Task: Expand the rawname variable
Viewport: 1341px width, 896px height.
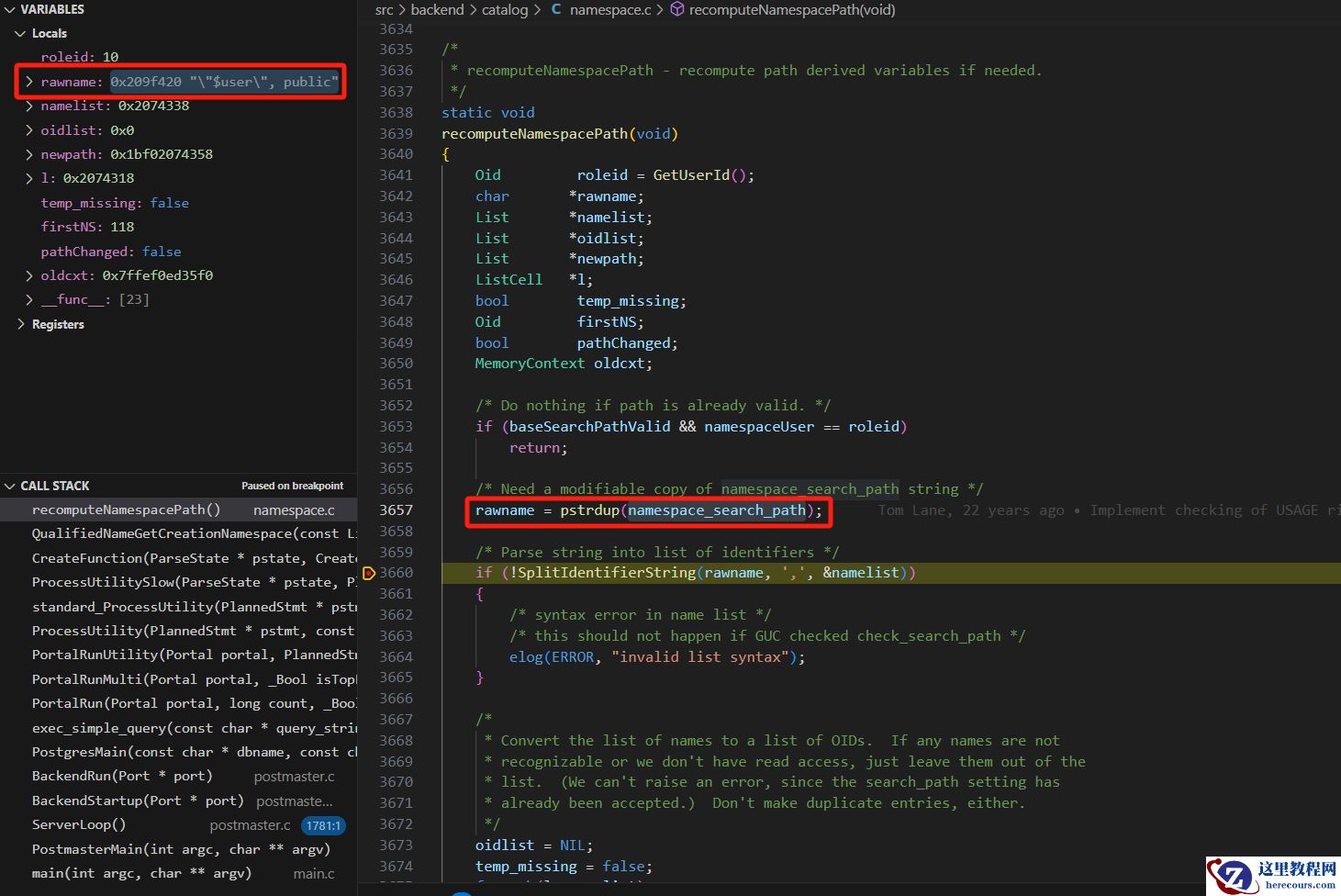Action: (29, 82)
